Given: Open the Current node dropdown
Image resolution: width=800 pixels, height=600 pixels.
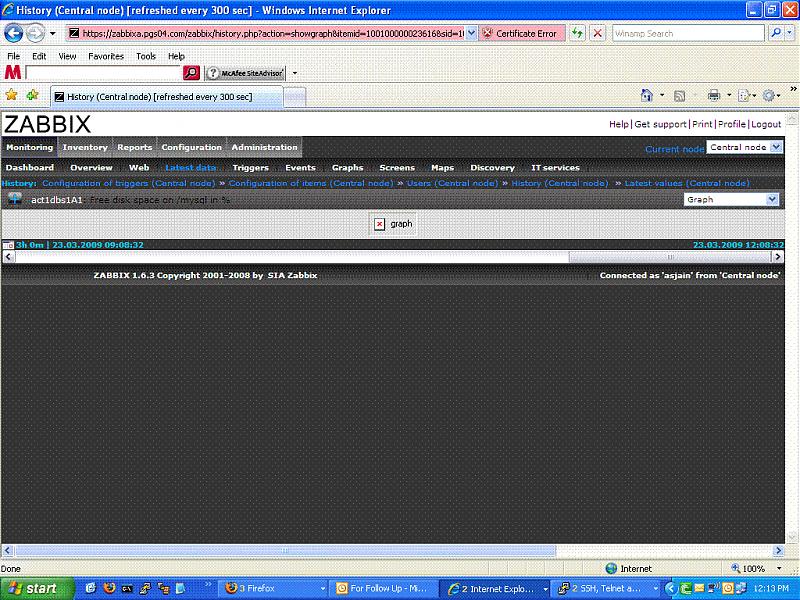Looking at the screenshot, I should tap(744, 147).
